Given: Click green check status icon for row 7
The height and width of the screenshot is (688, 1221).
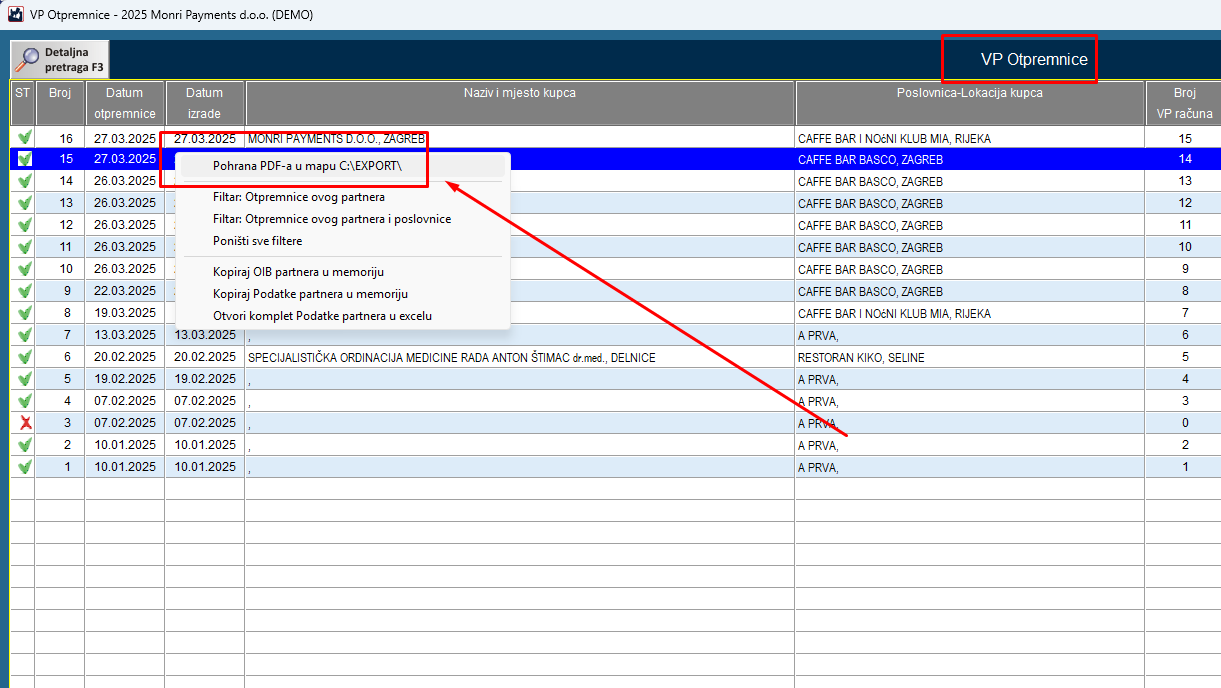Looking at the screenshot, I should tap(25, 335).
